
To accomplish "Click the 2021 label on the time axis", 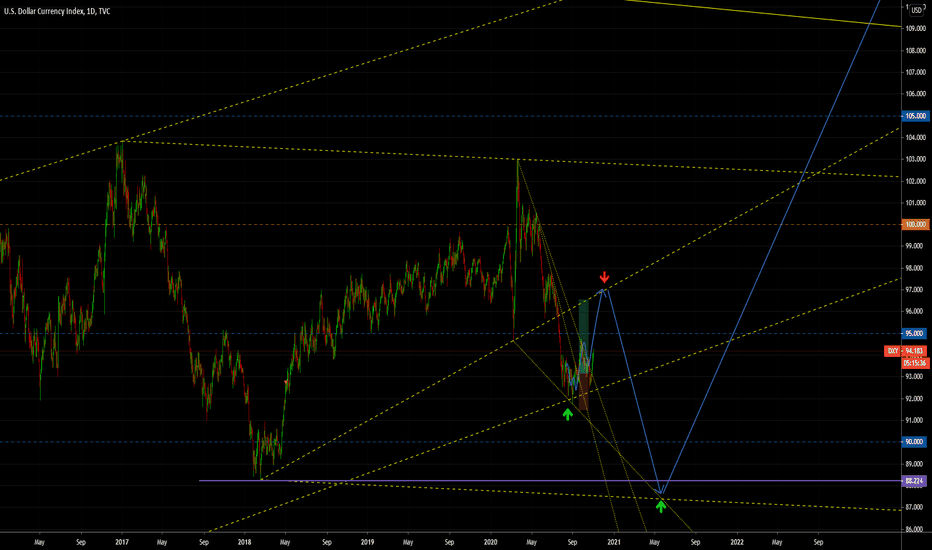I will tap(614, 542).
